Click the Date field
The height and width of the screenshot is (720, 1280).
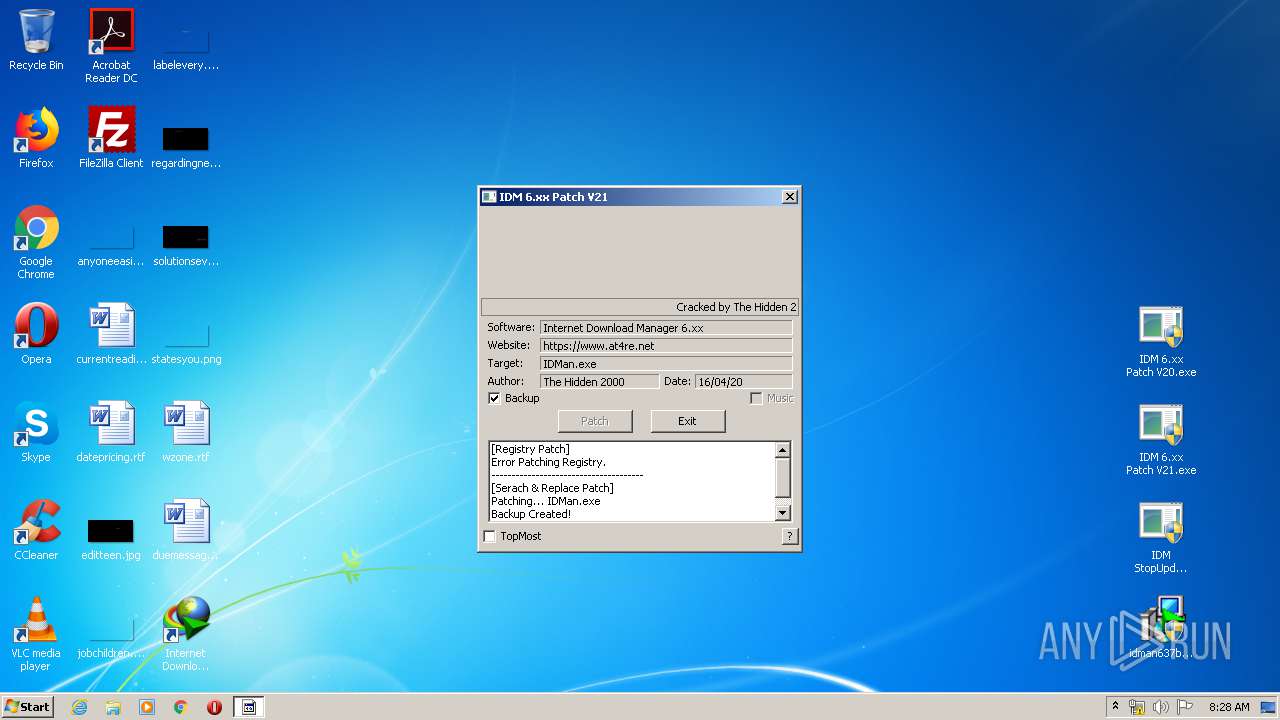point(743,382)
